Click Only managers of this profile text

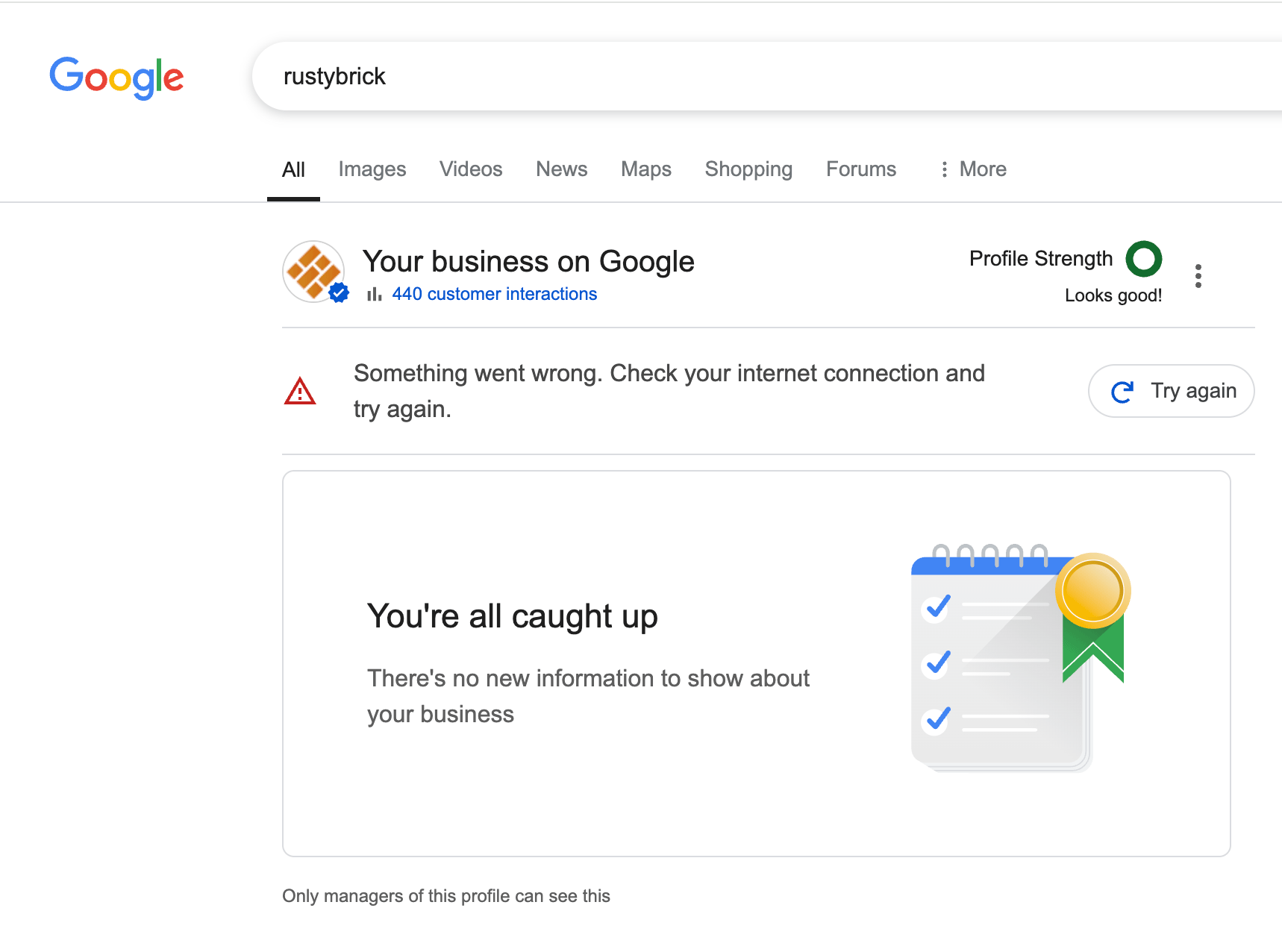446,896
